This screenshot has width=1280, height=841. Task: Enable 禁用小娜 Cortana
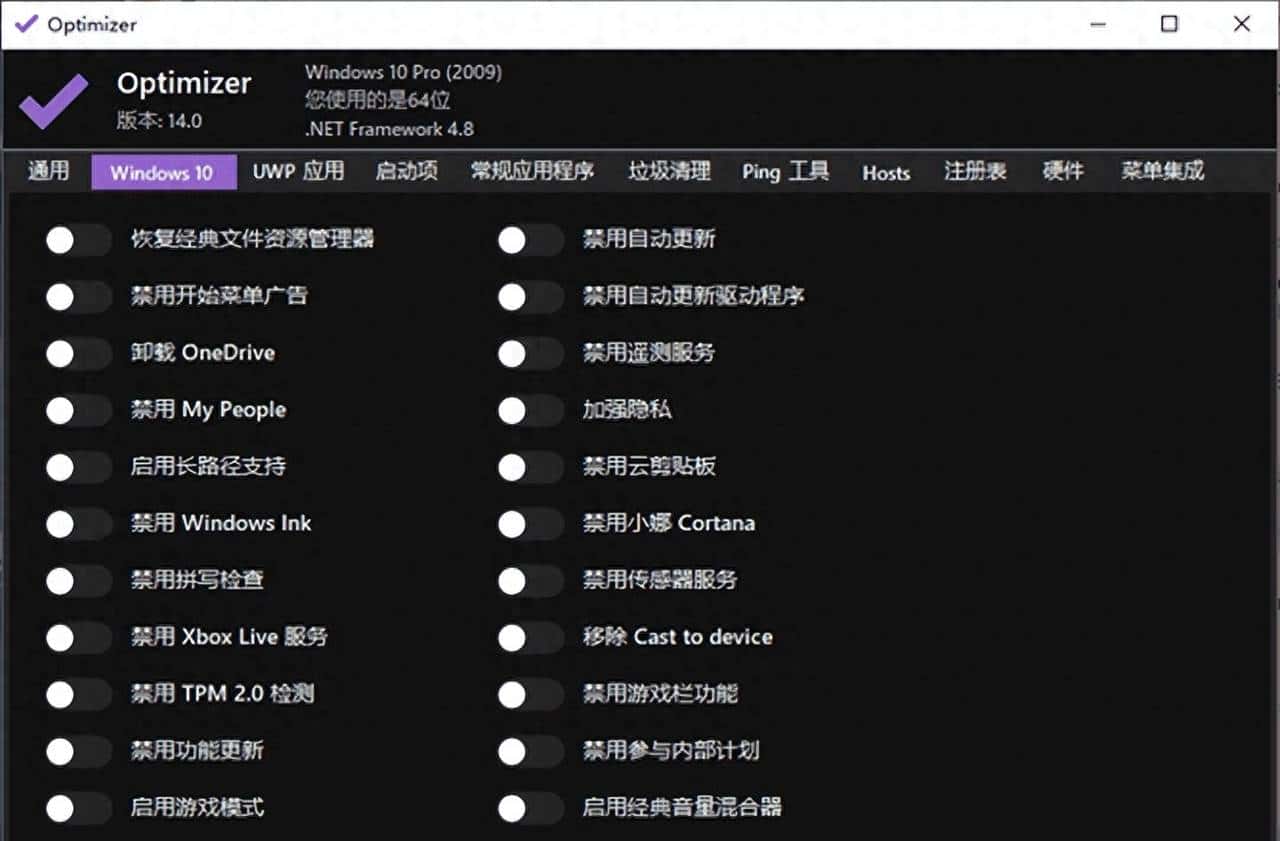click(x=529, y=523)
